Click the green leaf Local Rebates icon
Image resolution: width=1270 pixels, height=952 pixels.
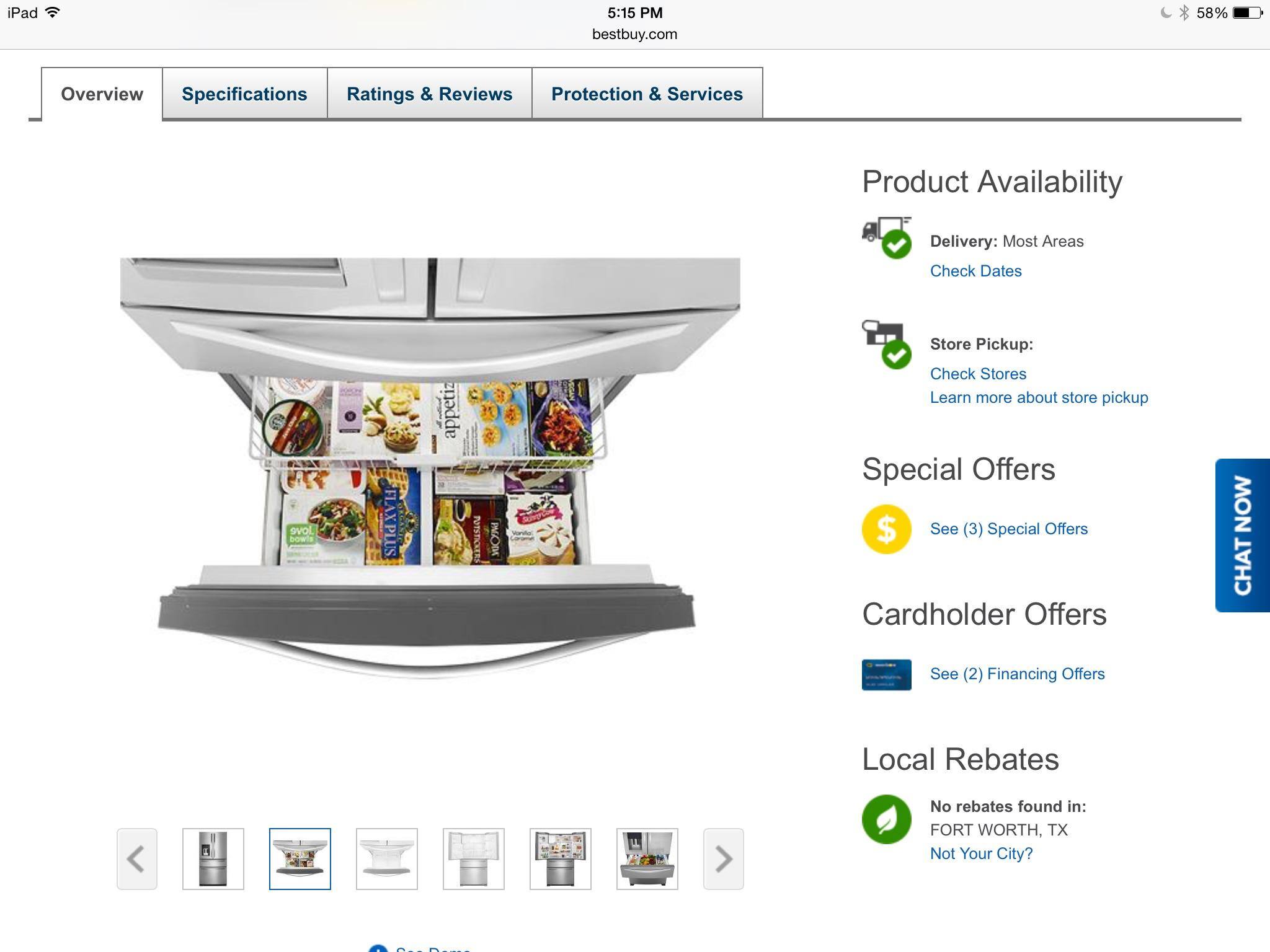pyautogui.click(x=887, y=819)
